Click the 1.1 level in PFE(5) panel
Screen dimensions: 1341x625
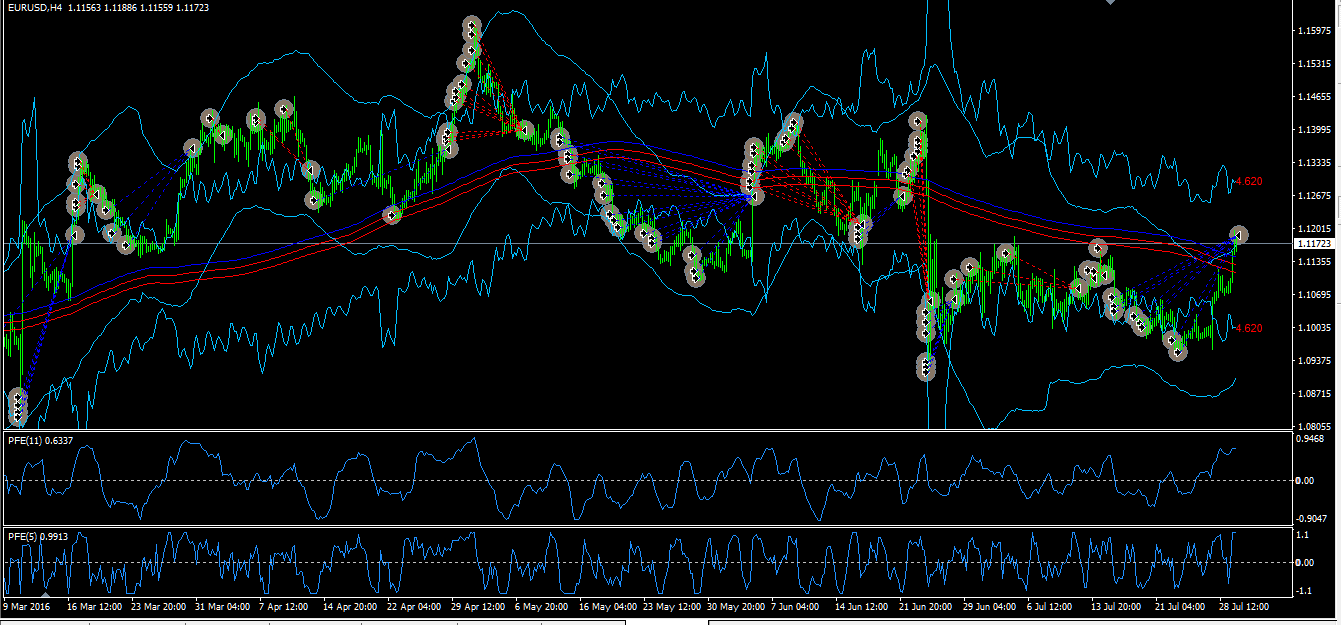click(x=1303, y=536)
